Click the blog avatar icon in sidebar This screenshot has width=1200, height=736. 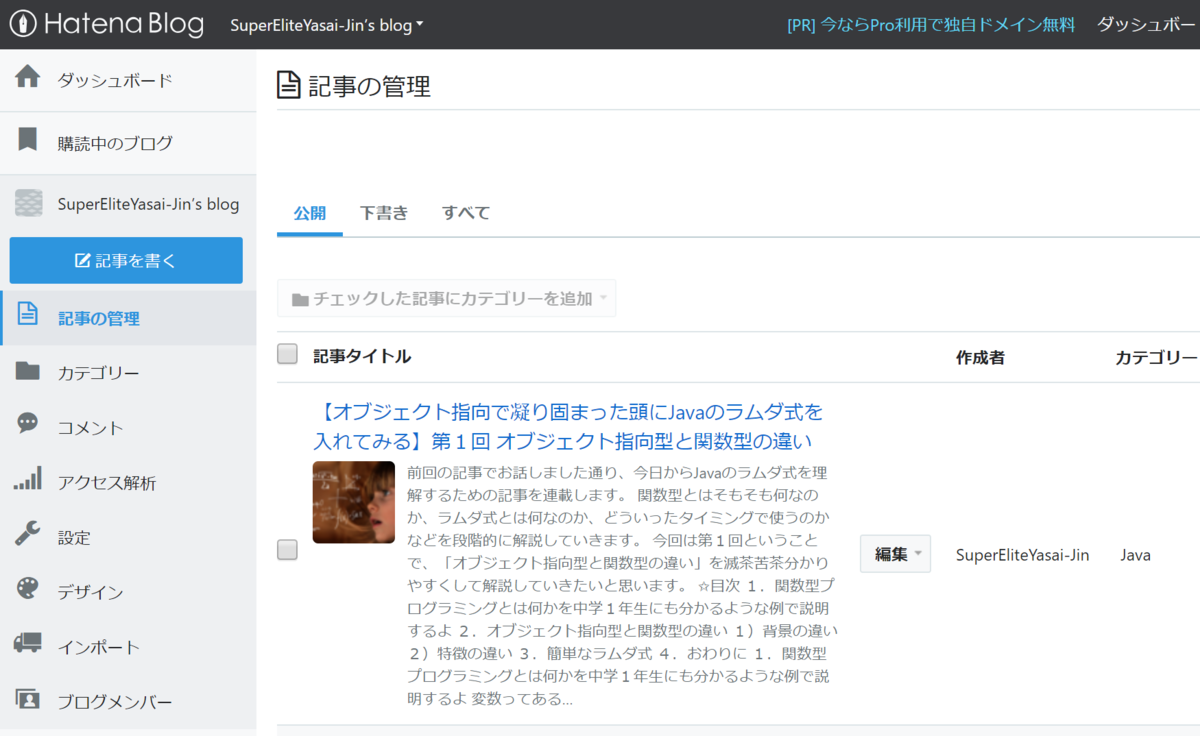(x=28, y=204)
